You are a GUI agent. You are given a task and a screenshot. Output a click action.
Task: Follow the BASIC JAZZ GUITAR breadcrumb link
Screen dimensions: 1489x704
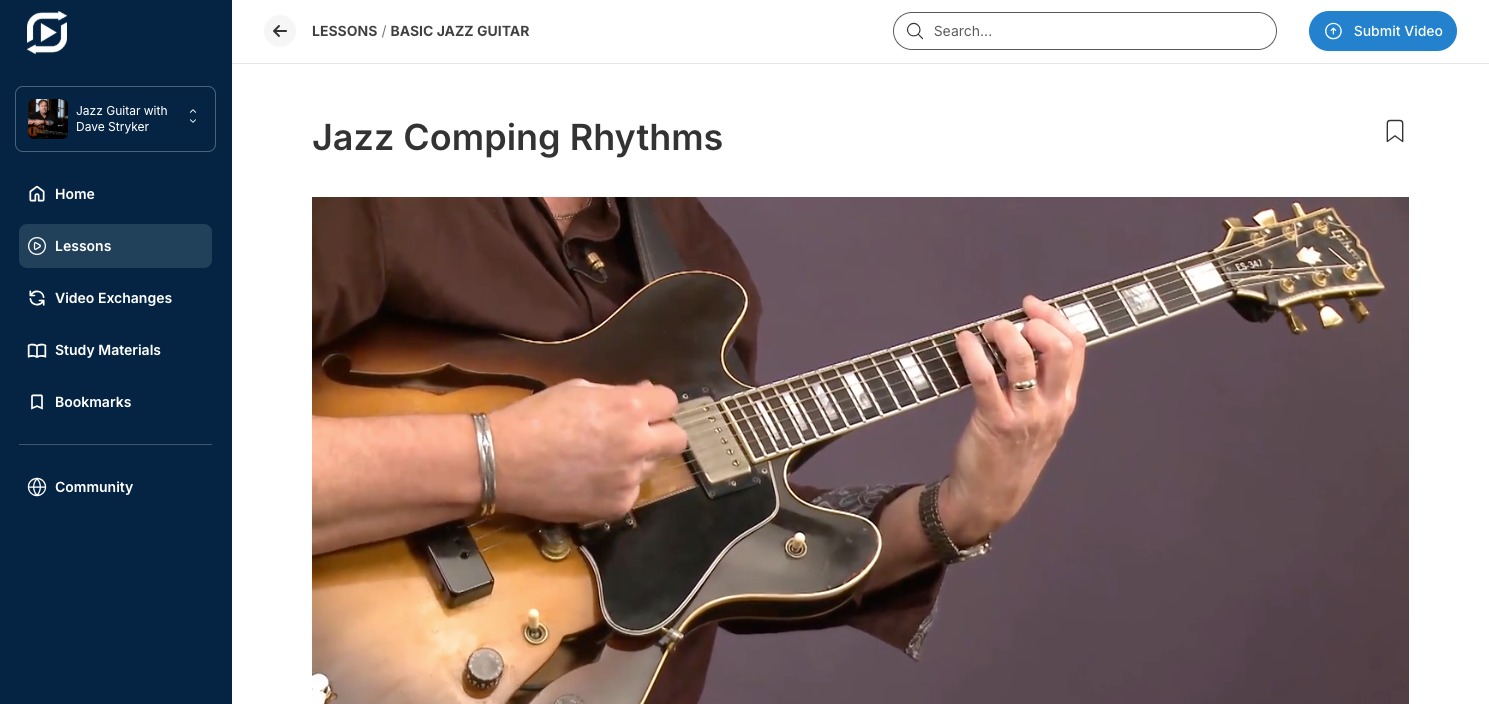[x=460, y=31]
